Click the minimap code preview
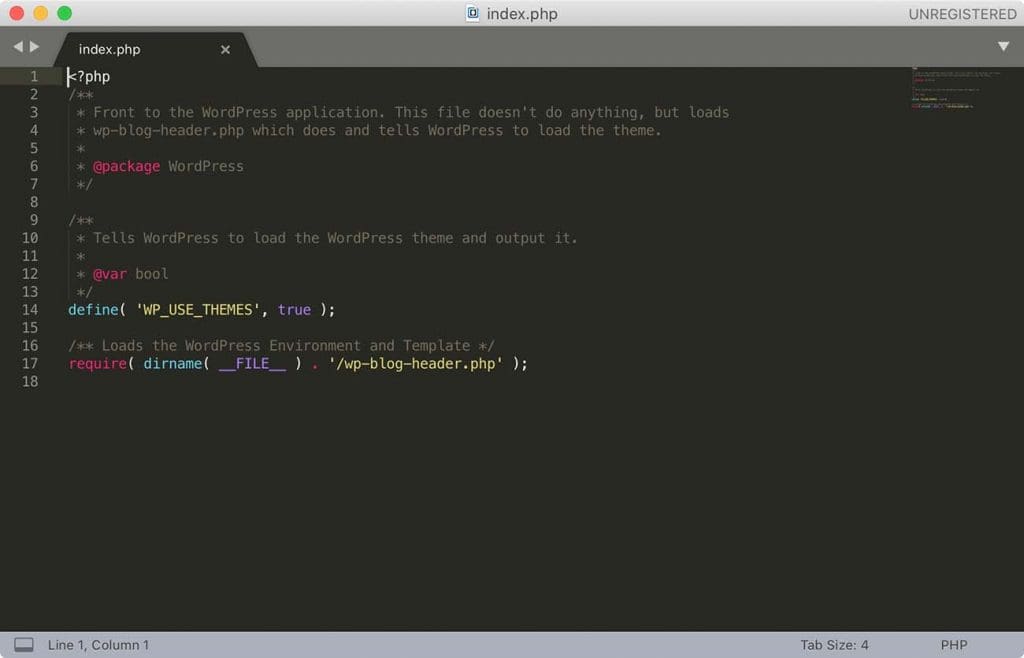Image resolution: width=1024 pixels, height=658 pixels. [955, 87]
